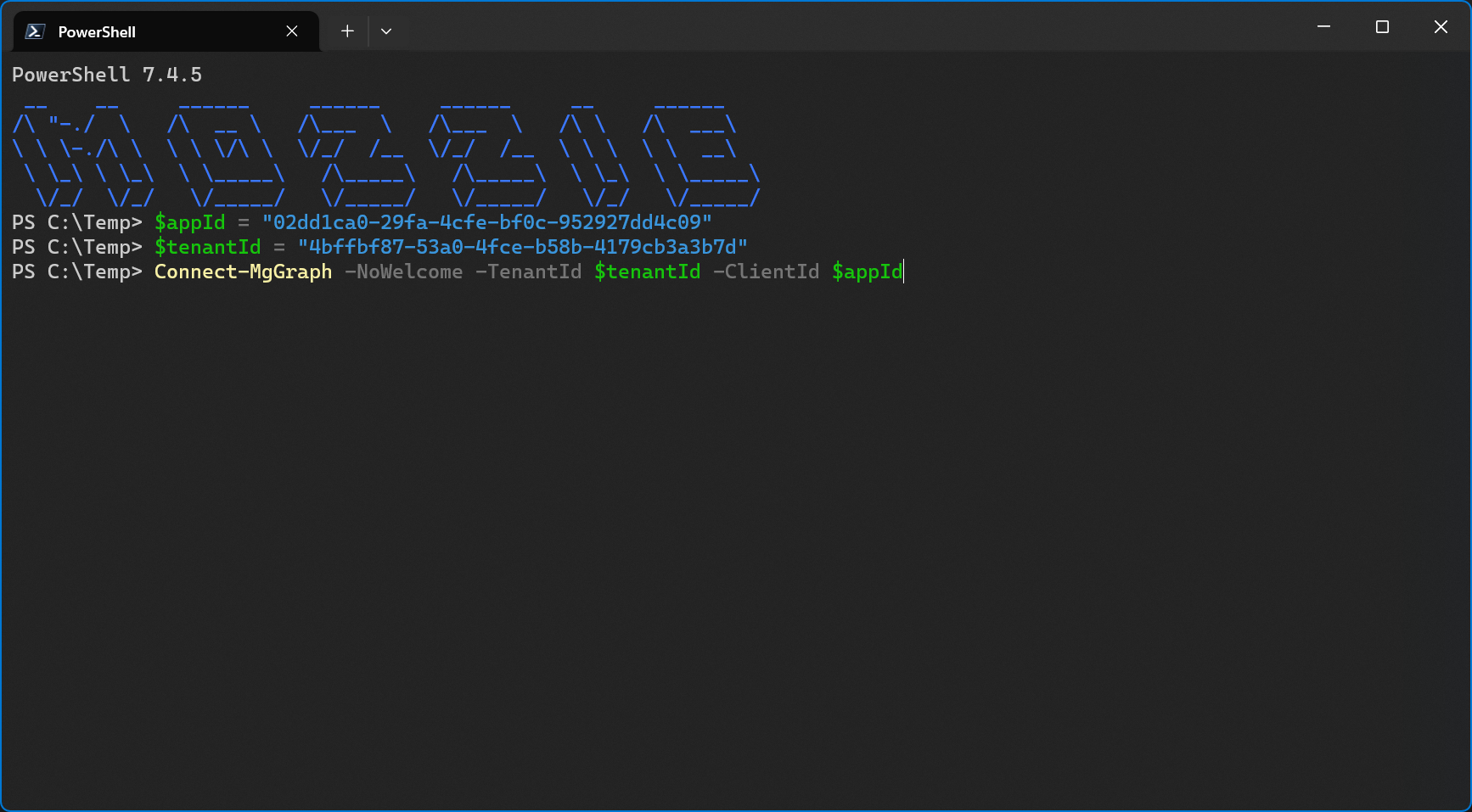This screenshot has width=1472, height=812.
Task: Close the terminal window
Action: [x=1441, y=27]
